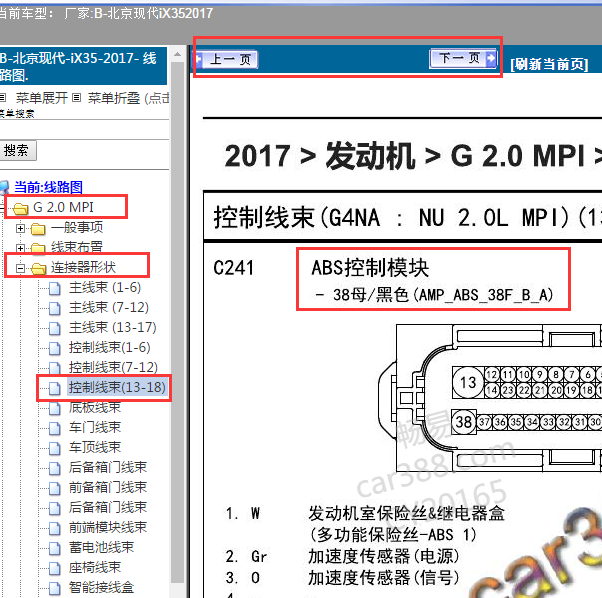602x598 pixels.
Task: Click document icon beside 底板线束
Action: coord(55,408)
